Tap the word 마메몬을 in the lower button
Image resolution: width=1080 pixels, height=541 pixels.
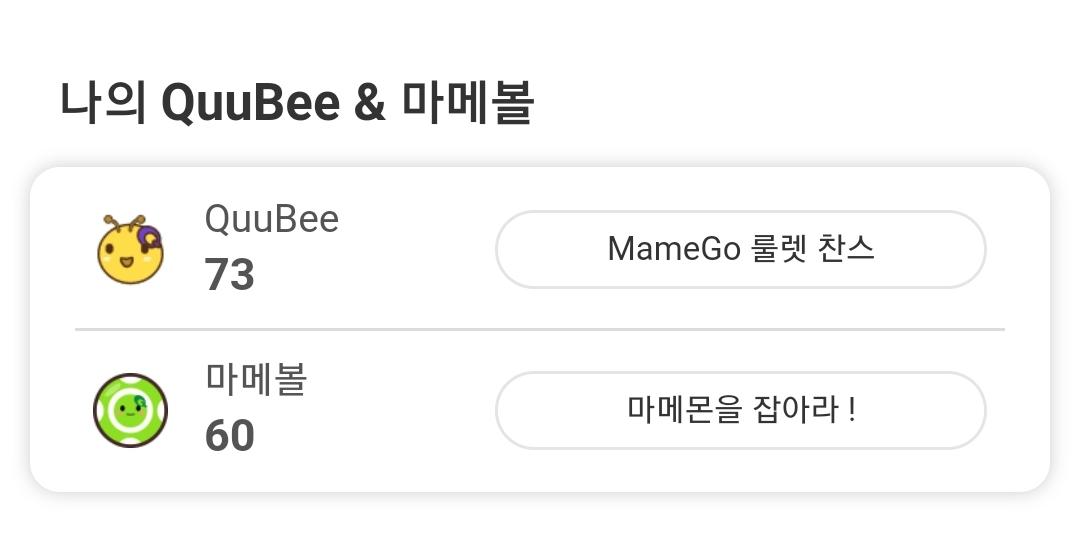click(x=681, y=410)
